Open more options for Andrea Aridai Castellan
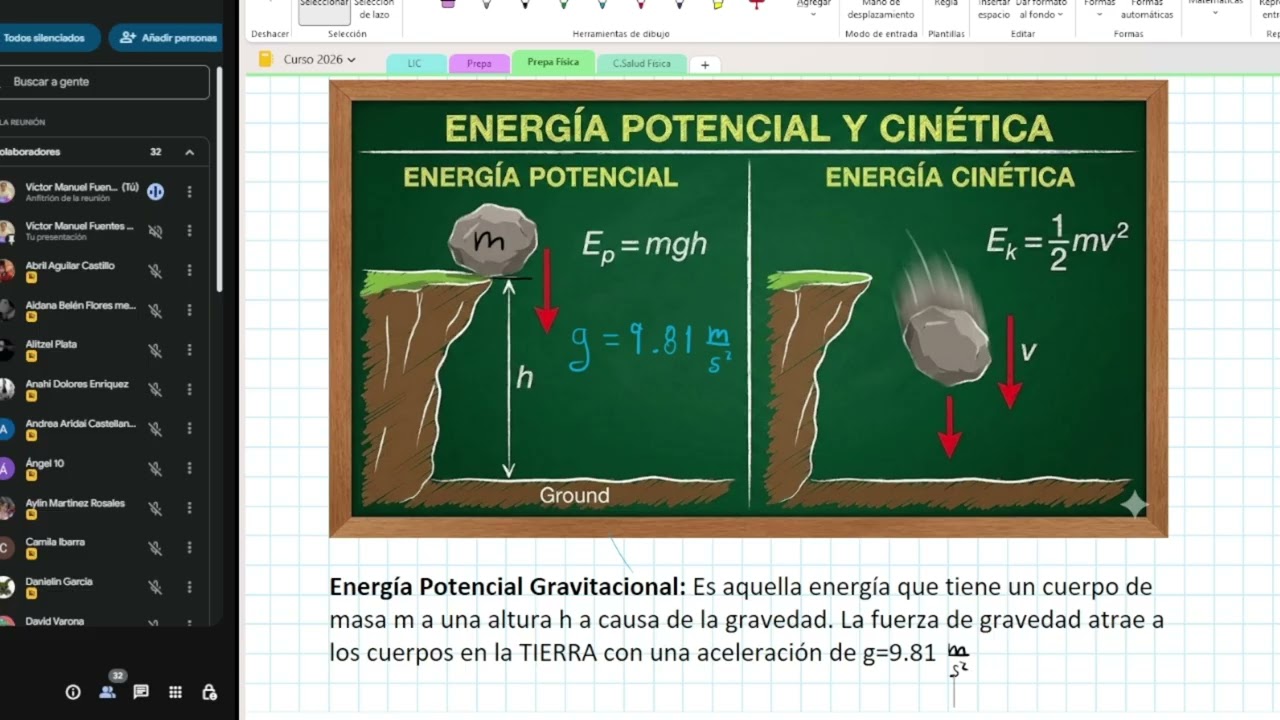1280x720 pixels. pyautogui.click(x=189, y=429)
